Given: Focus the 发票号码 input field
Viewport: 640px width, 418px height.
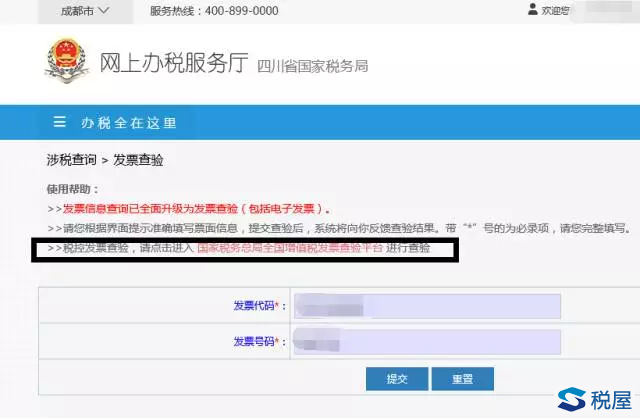Looking at the screenshot, I should coord(427,342).
